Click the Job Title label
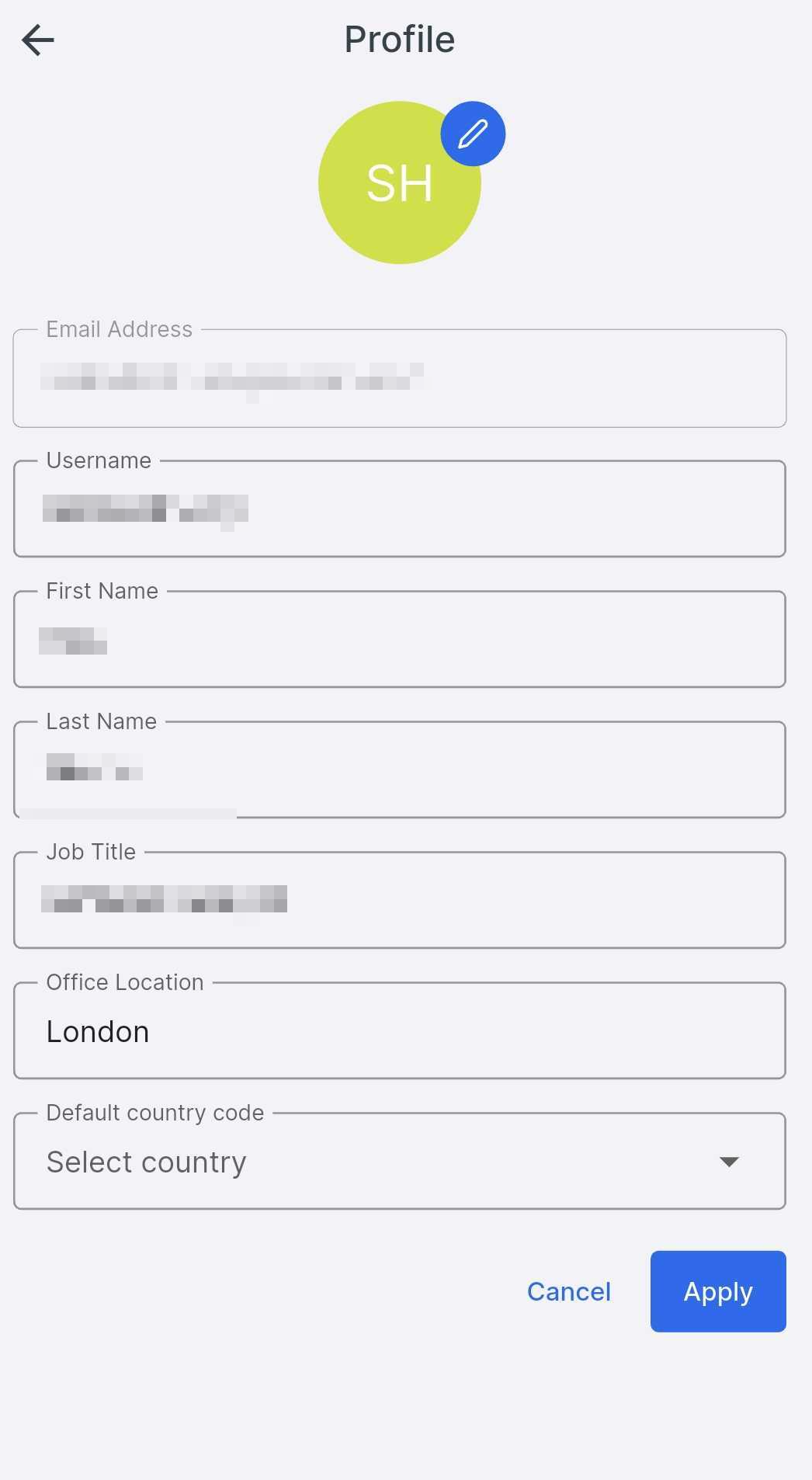The height and width of the screenshot is (1480, 812). [91, 852]
